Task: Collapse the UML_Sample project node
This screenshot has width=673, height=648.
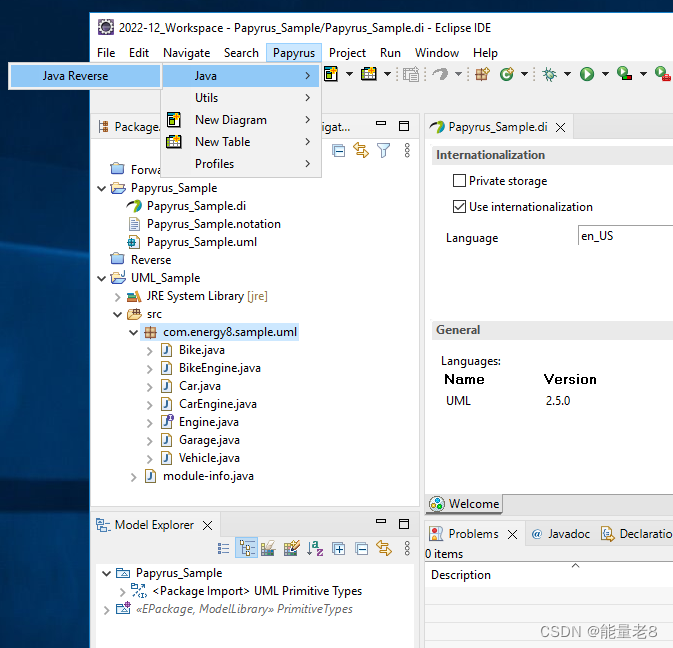Action: [102, 279]
